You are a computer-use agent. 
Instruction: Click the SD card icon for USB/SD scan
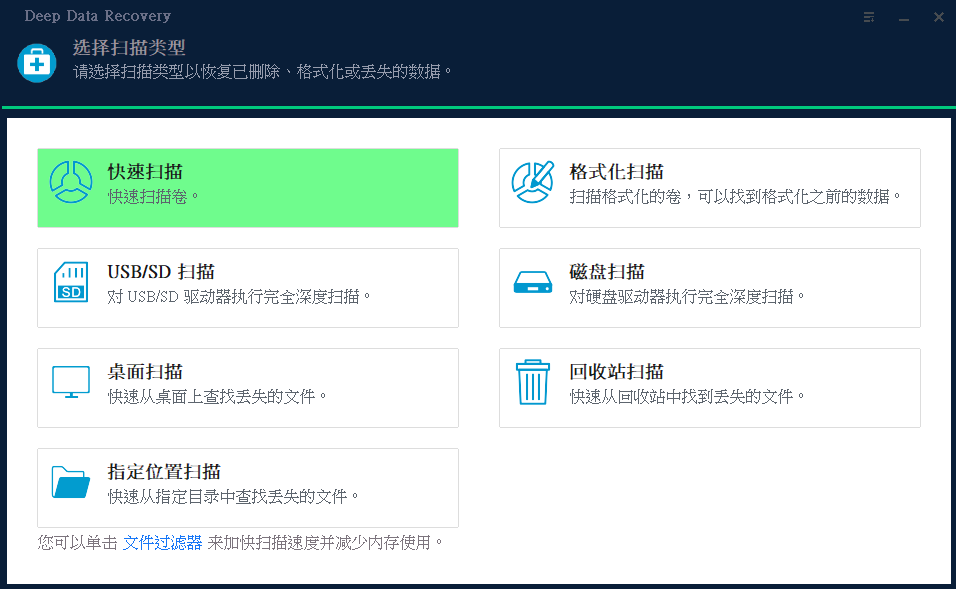tap(71, 282)
